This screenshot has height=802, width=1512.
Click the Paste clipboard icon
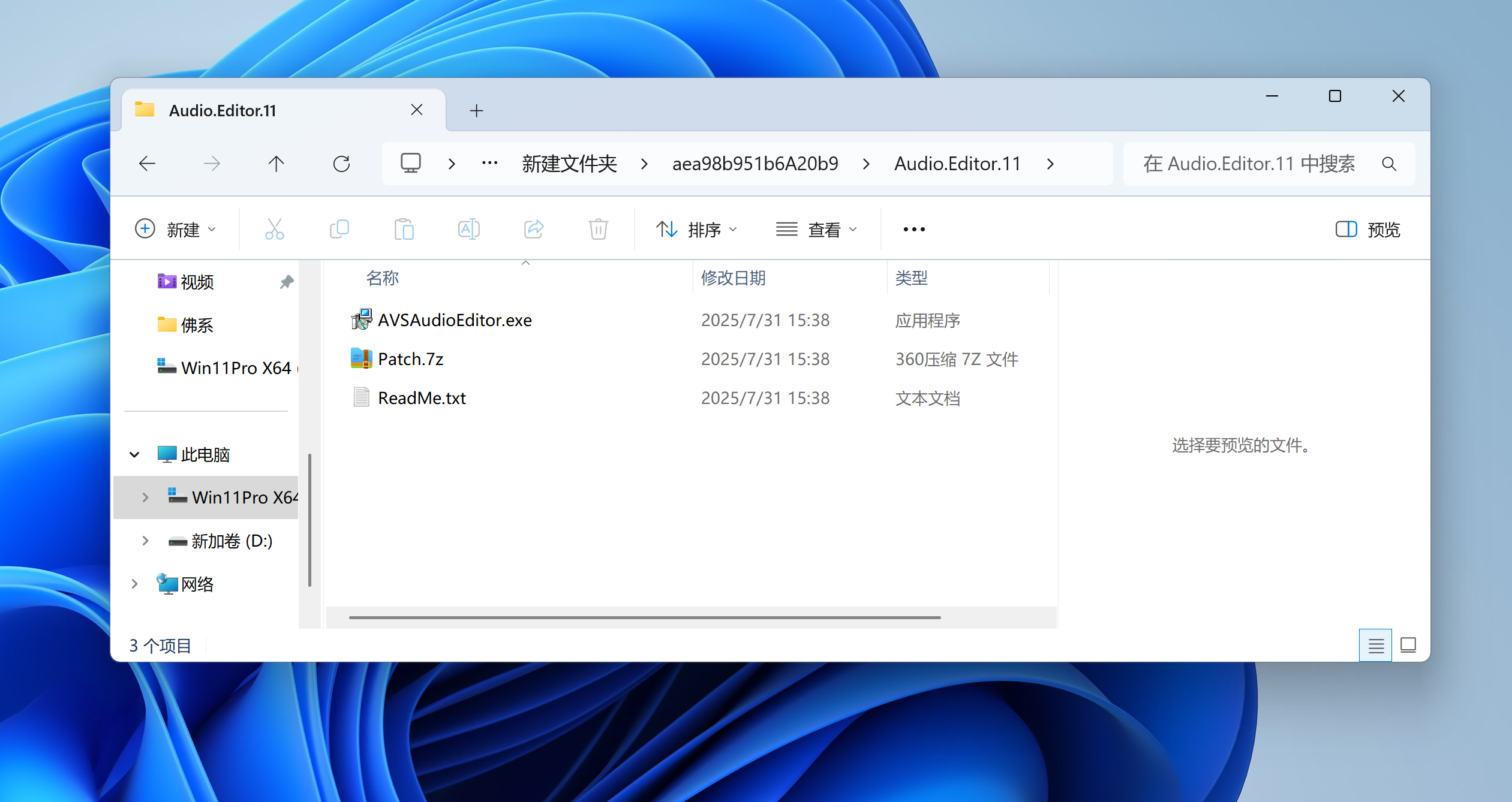(404, 229)
